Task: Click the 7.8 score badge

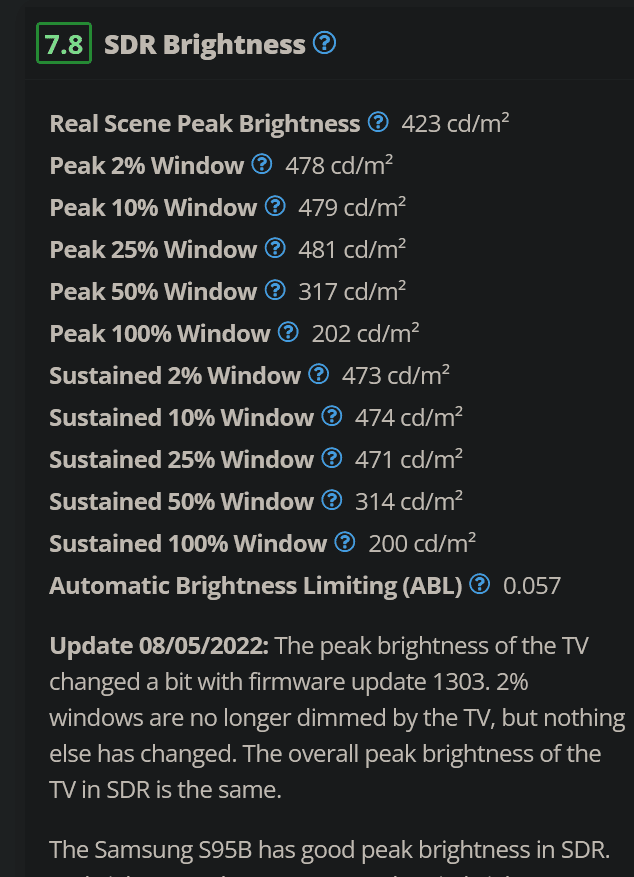Action: tap(64, 43)
